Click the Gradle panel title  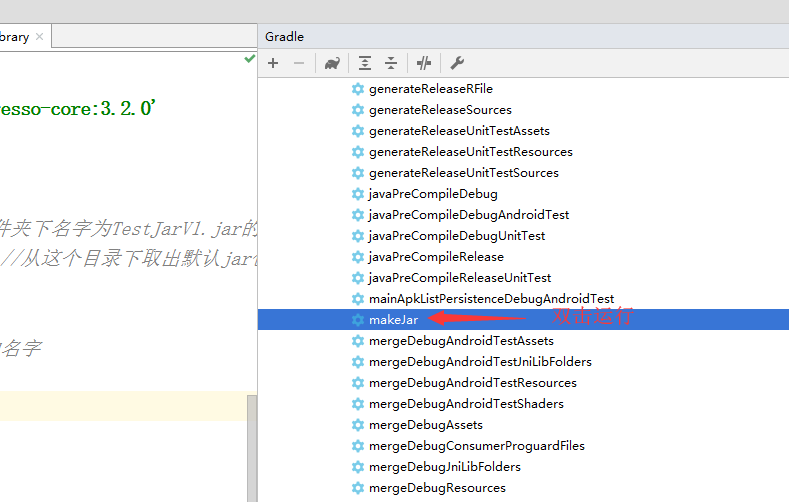[284, 37]
